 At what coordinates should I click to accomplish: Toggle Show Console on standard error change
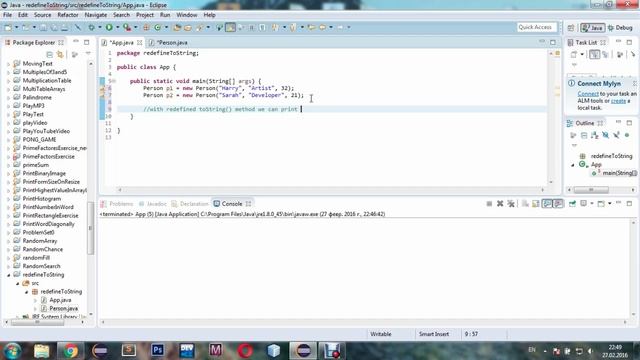pos(558,203)
